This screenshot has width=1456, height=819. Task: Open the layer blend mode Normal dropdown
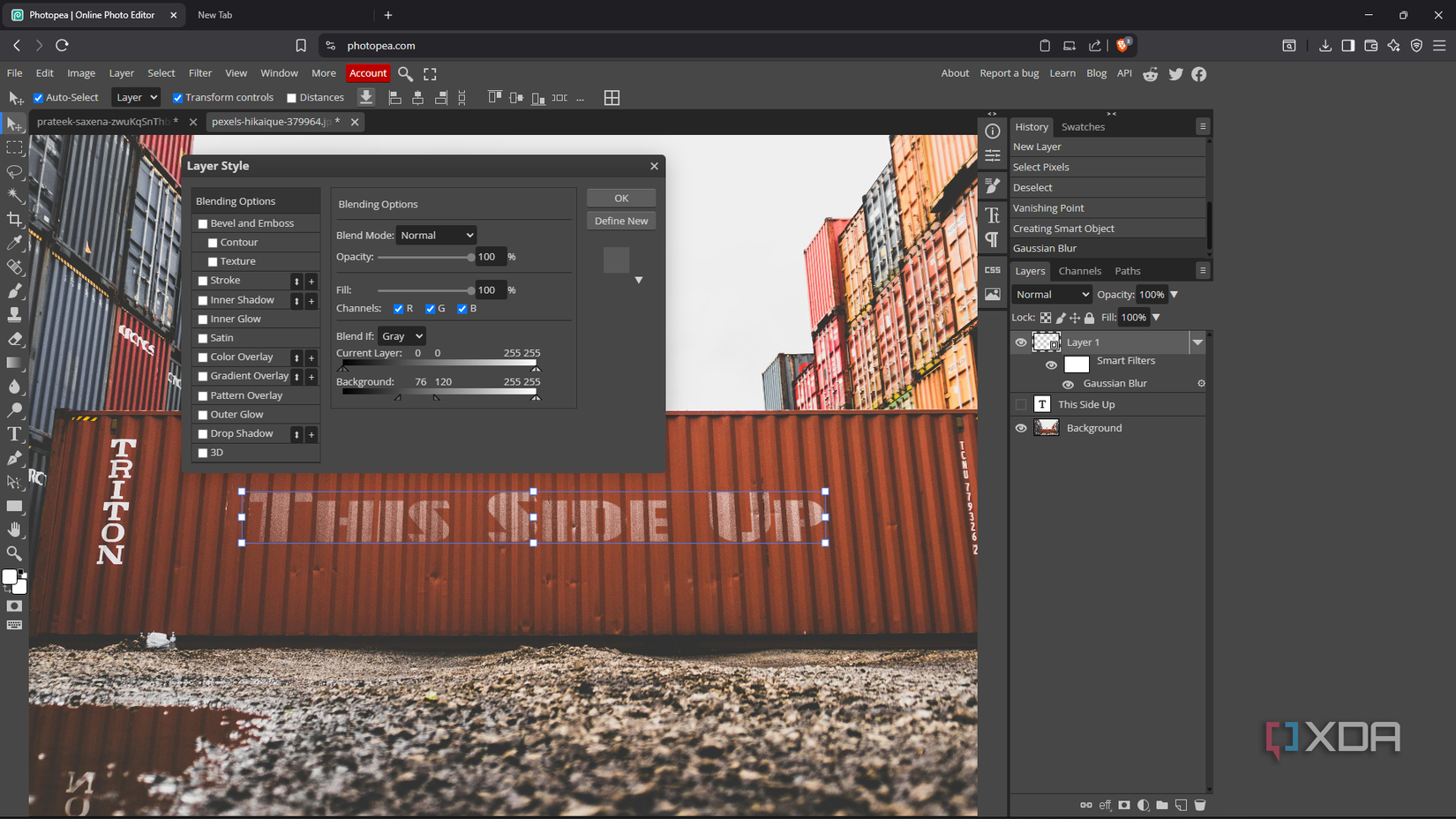pyautogui.click(x=1052, y=295)
